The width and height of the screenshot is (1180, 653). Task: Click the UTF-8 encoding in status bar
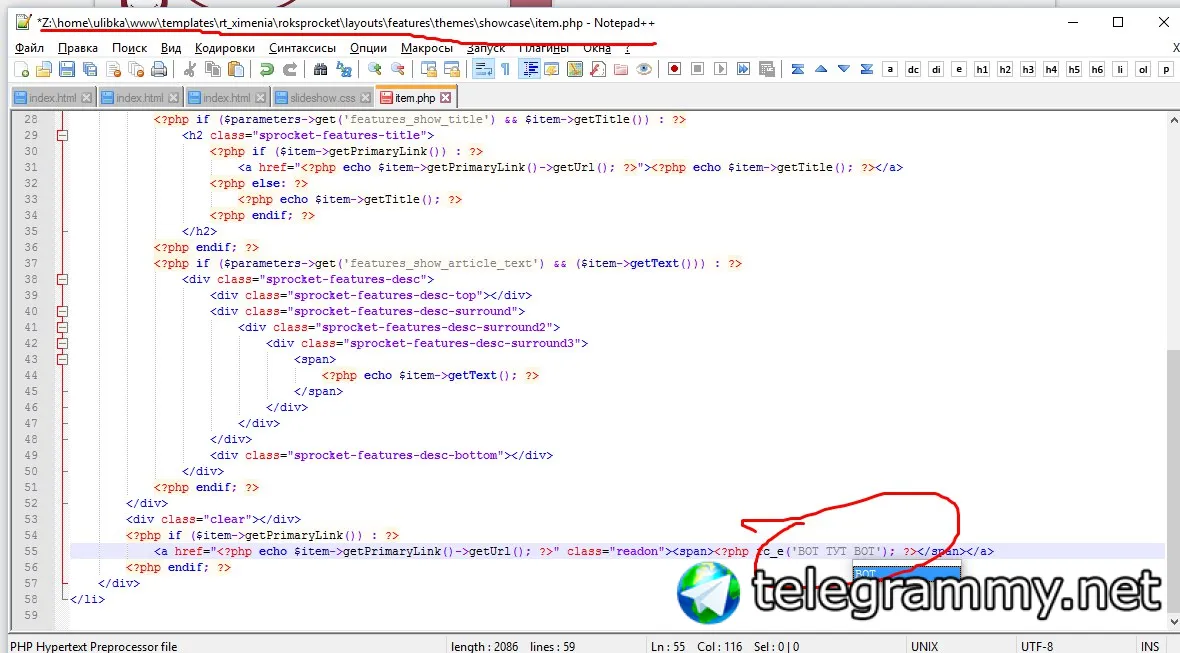point(1036,646)
